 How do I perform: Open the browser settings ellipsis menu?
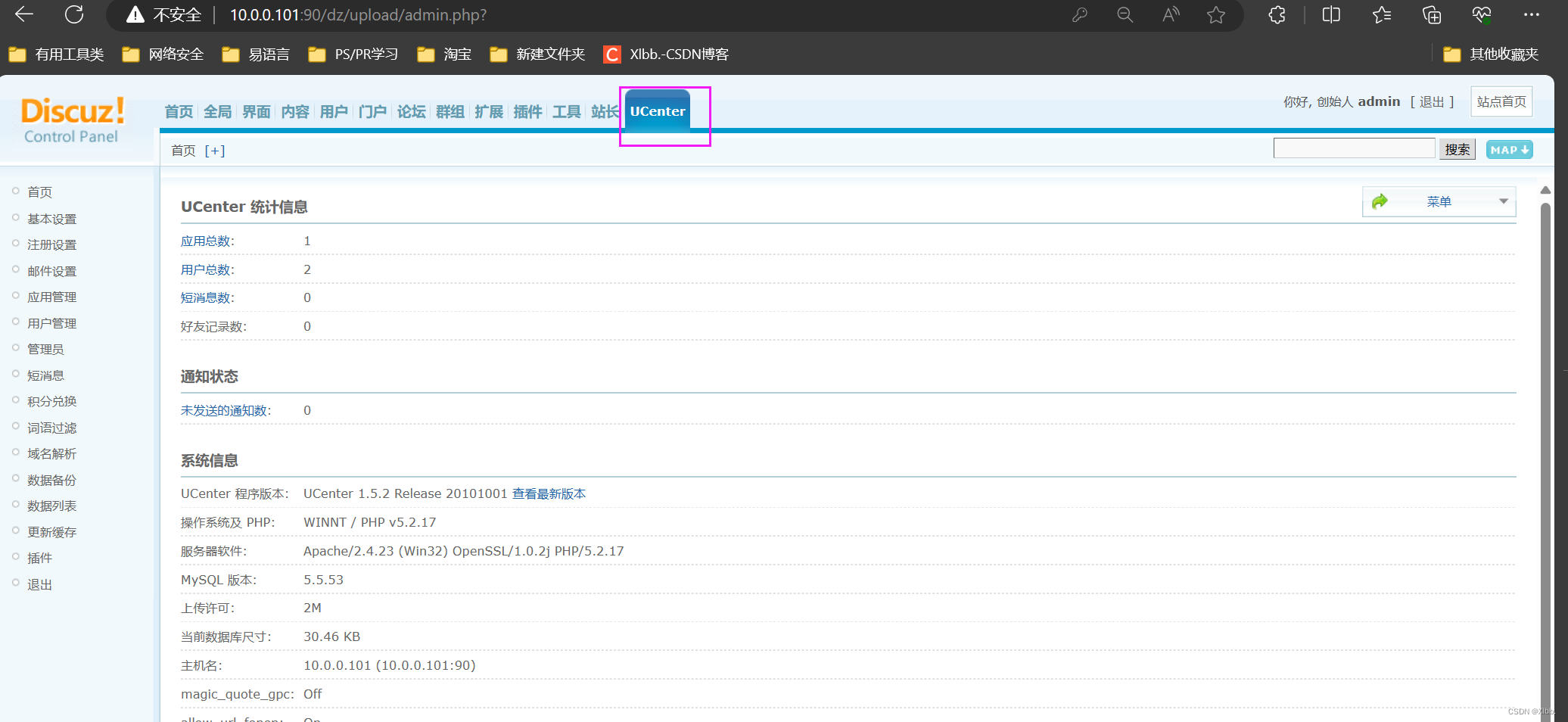[x=1532, y=15]
